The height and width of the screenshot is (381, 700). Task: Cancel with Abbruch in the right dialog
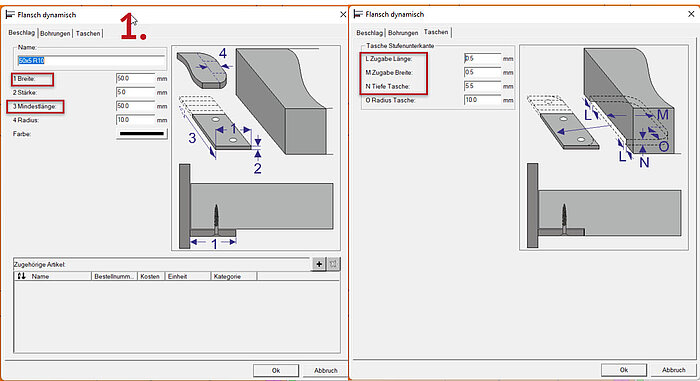[x=673, y=370]
